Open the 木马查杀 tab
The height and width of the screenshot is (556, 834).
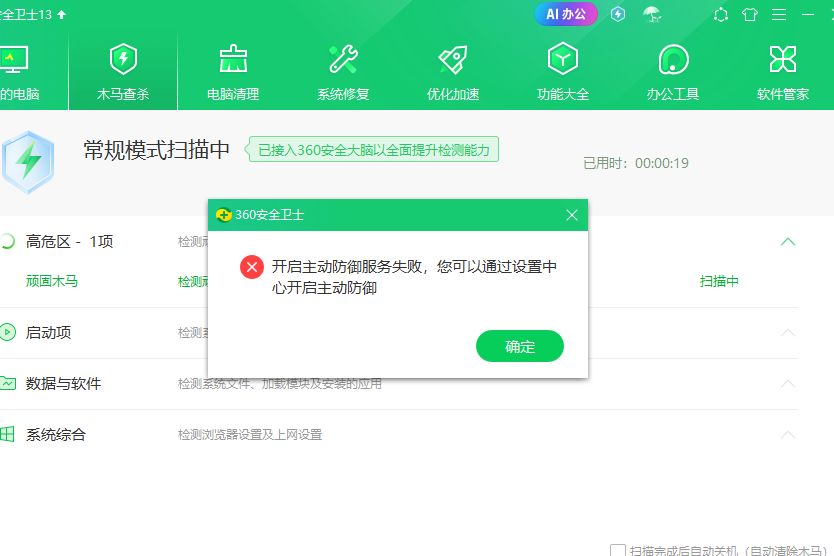pyautogui.click(x=123, y=72)
